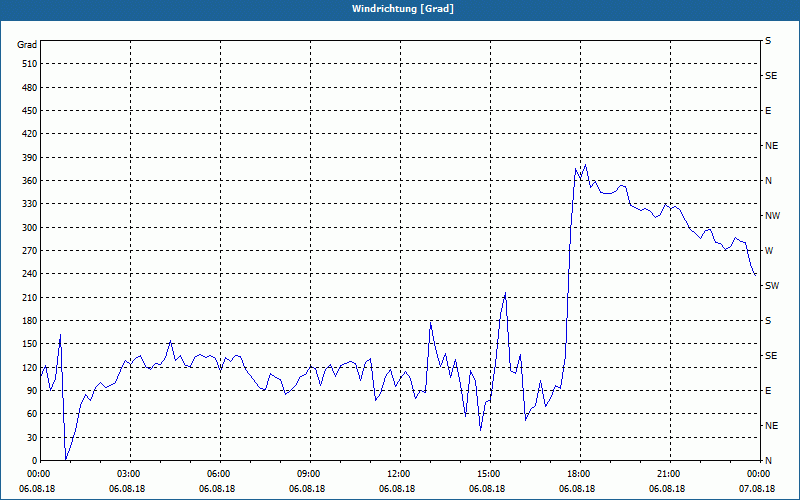Screen dimensions: 800x500
Task: Pick the 18:00 time axis label
Action: coord(581,473)
